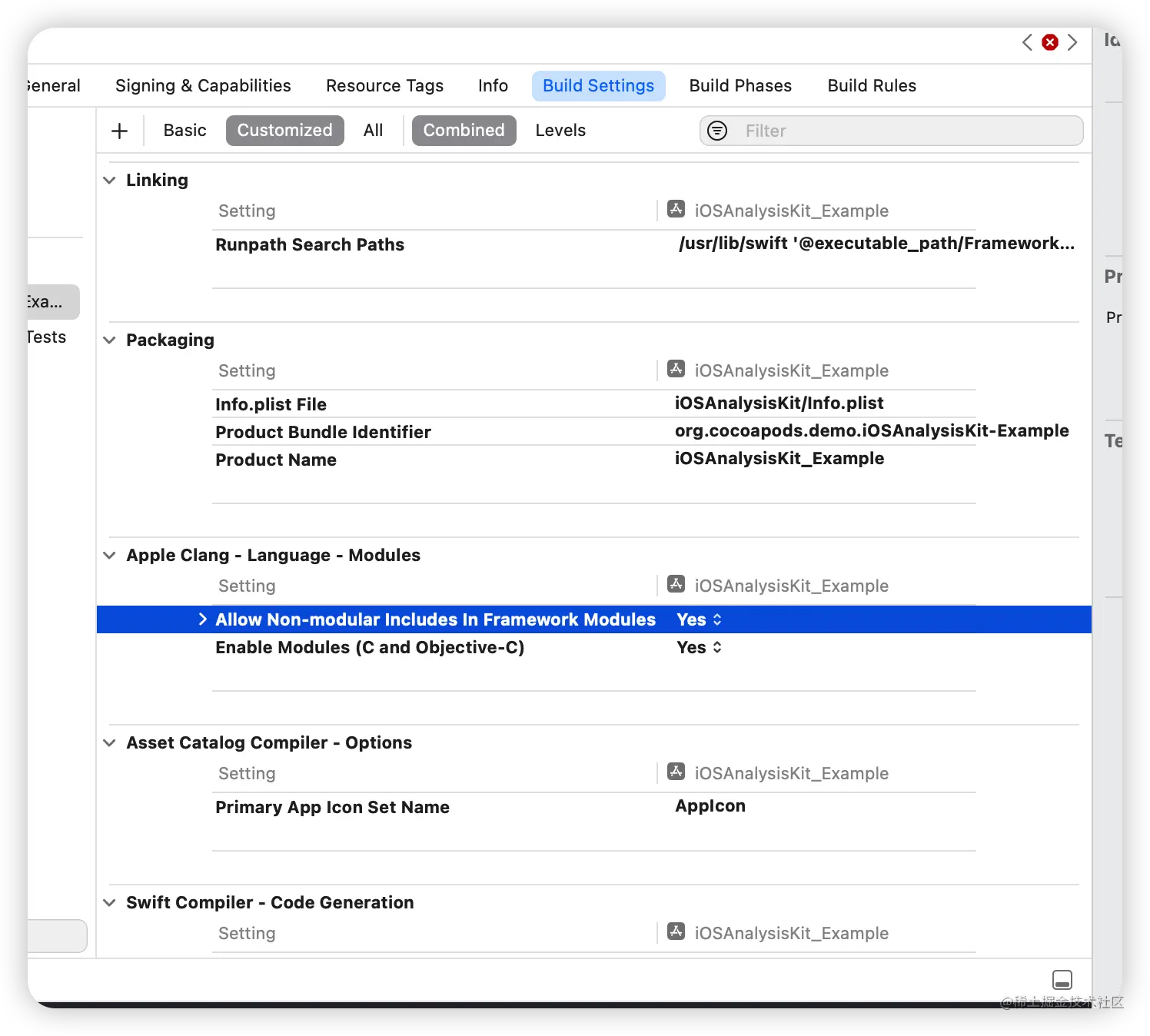Image resolution: width=1150 pixels, height=1036 pixels.
Task: Click target icon in Apple Clang Modules header
Action: (x=676, y=584)
